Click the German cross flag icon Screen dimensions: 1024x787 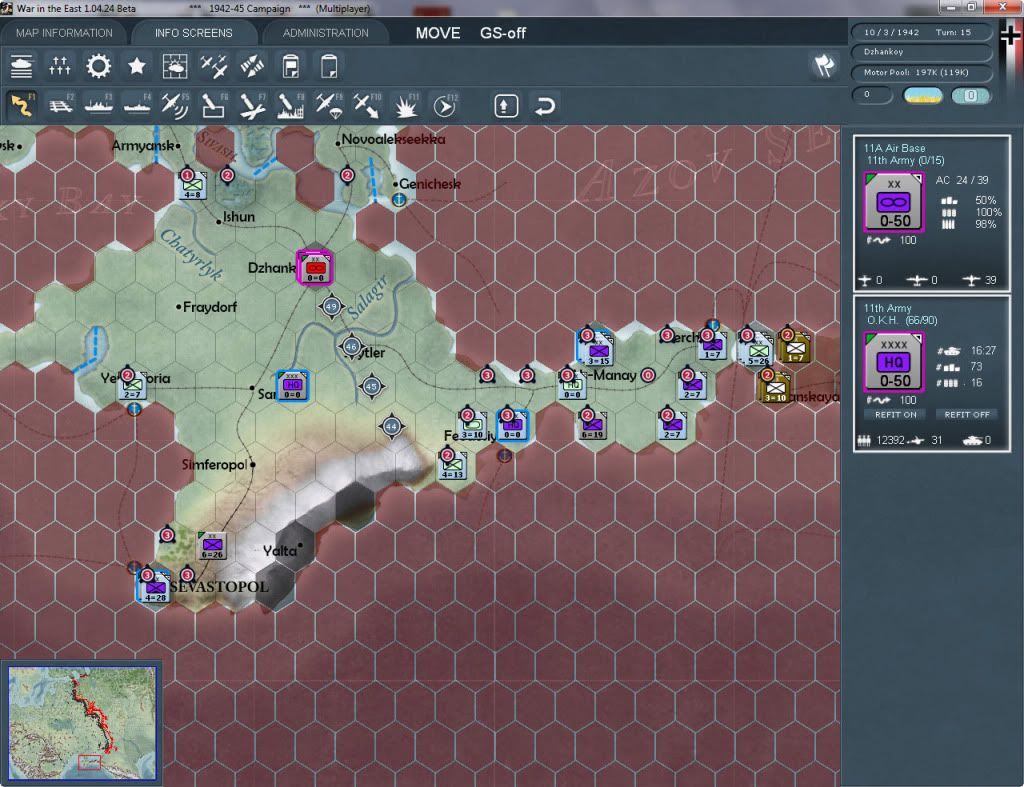pos(1010,34)
